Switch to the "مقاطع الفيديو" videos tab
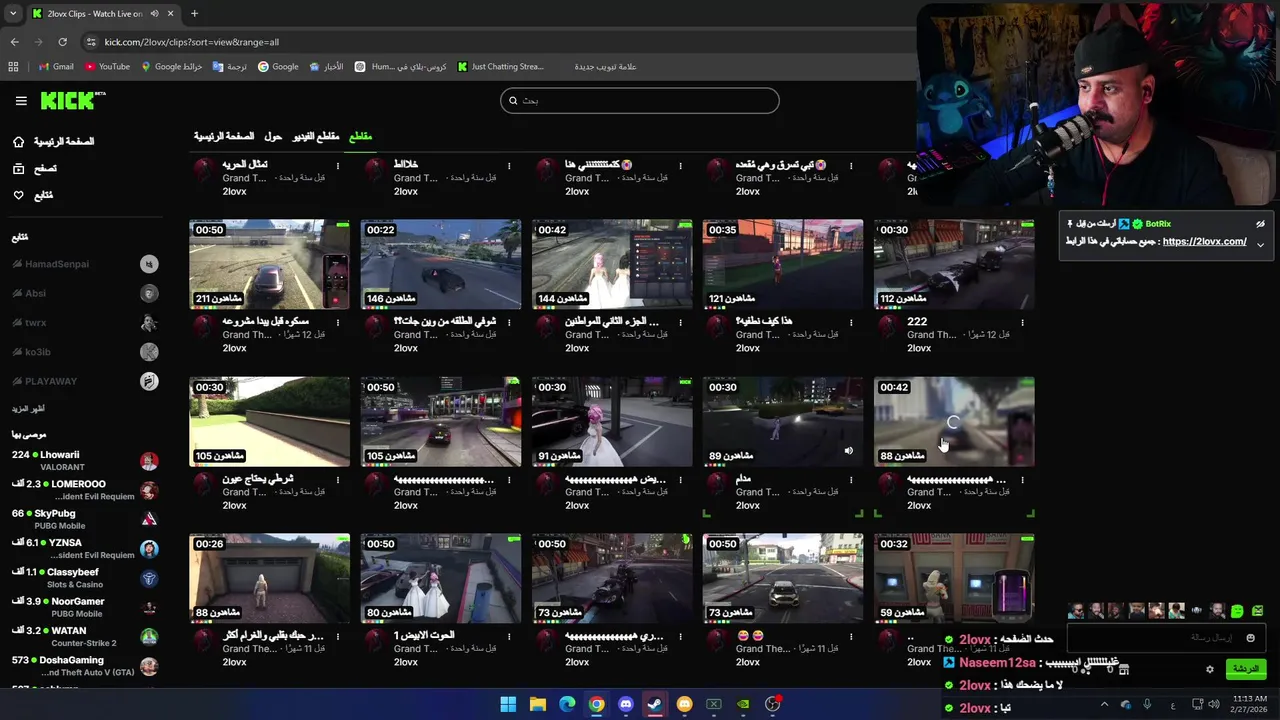This screenshot has height=720, width=1280. click(x=316, y=136)
